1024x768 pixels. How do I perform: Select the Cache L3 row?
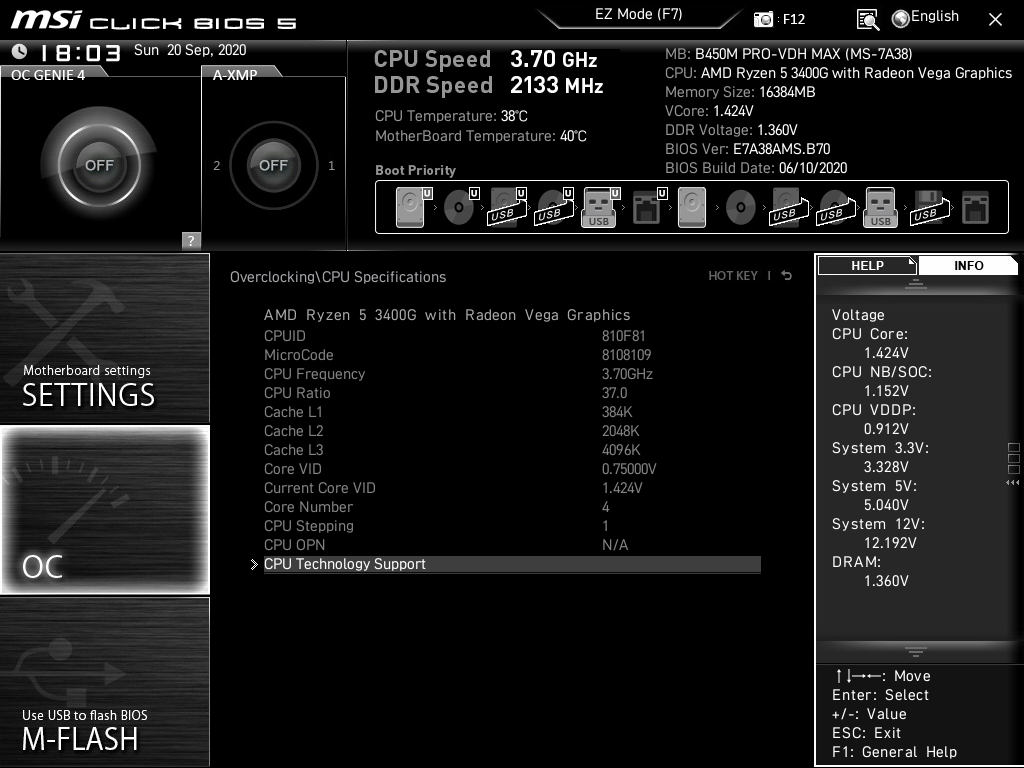tap(512, 450)
